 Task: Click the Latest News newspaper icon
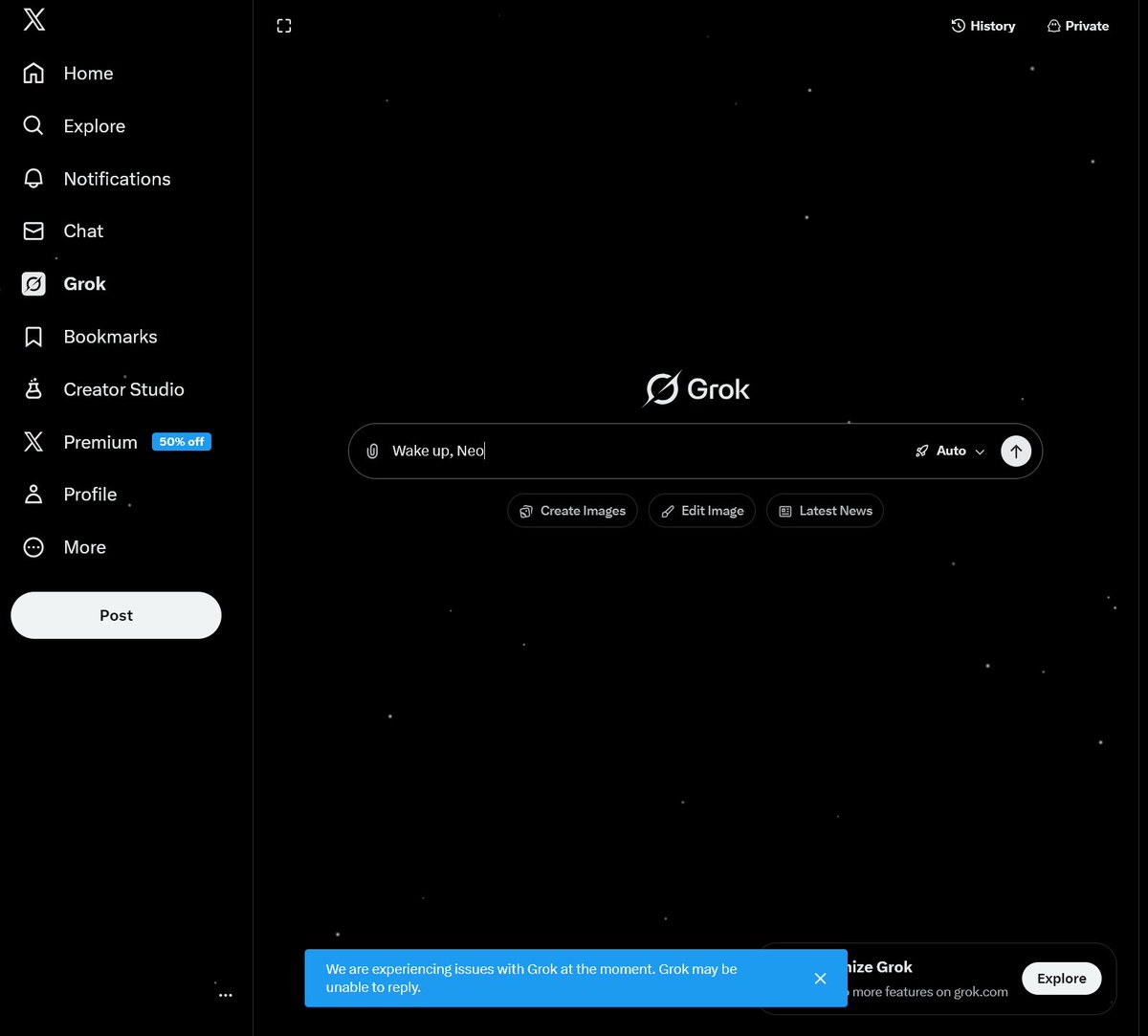785,511
